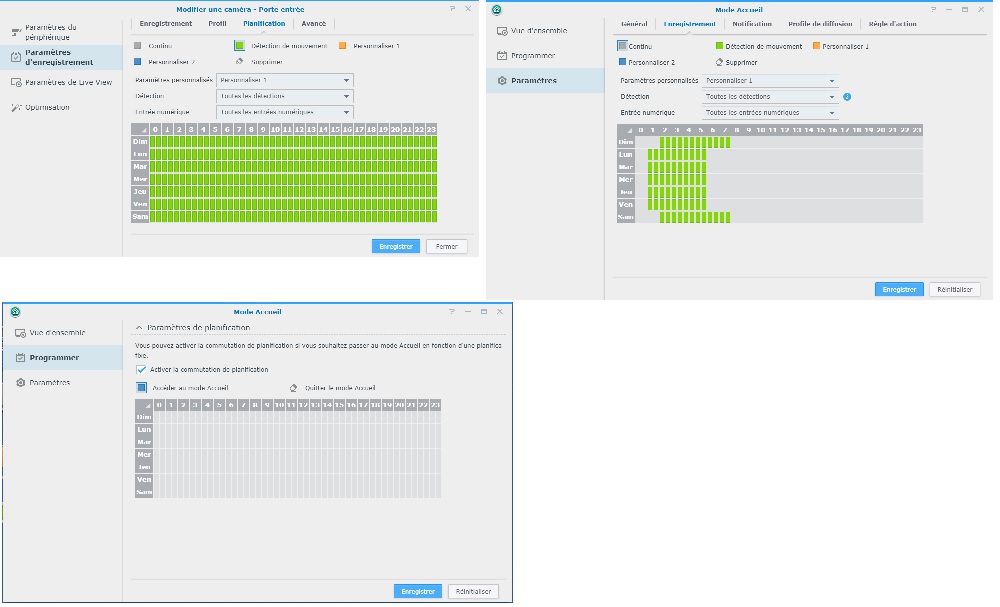Open help icon in bottom Mode Accueil window
The width and height of the screenshot is (1000, 607).
click(452, 312)
